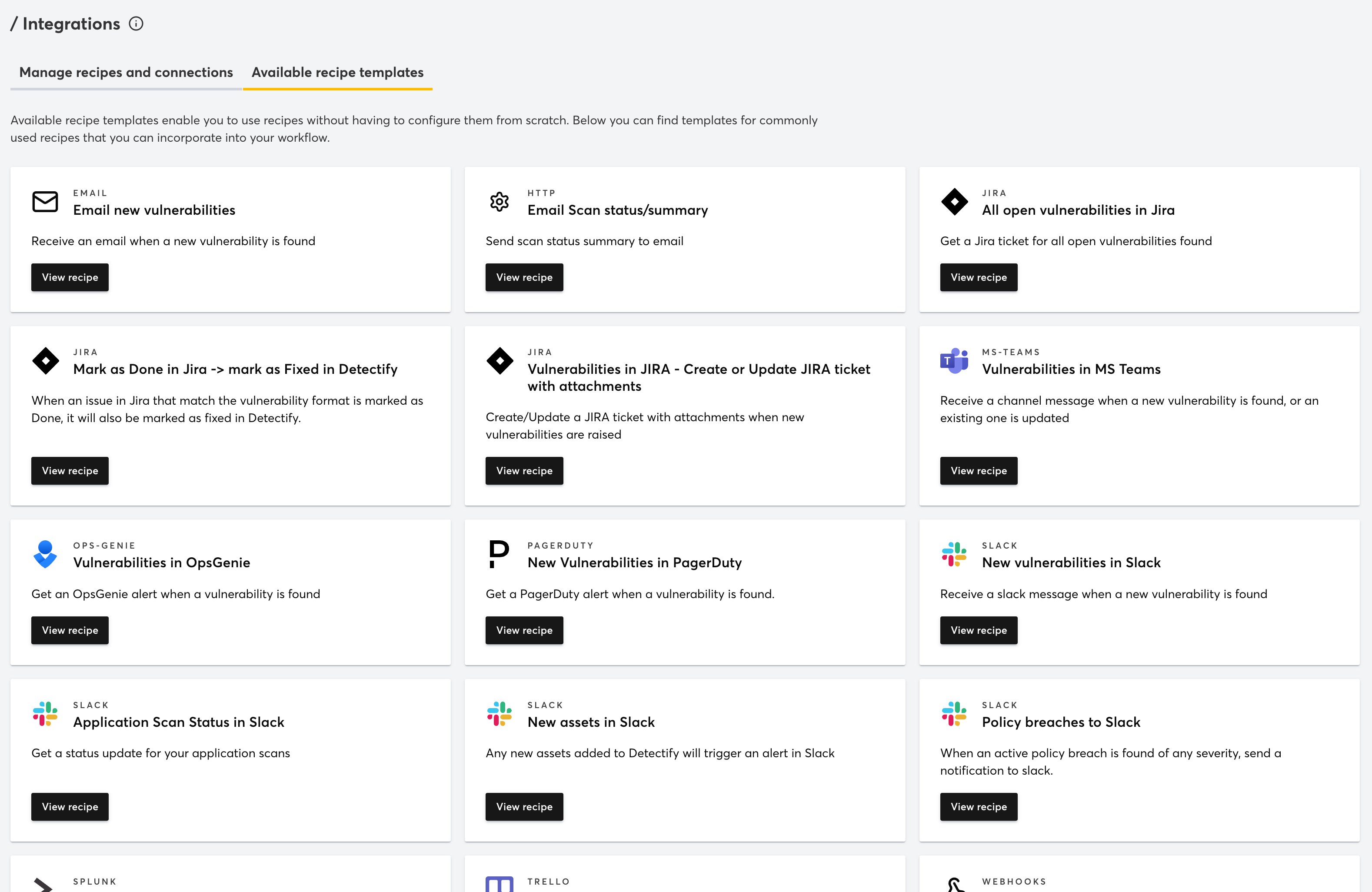
Task: Click 'Vulnerabilities in MS Teams' title
Action: point(1071,369)
